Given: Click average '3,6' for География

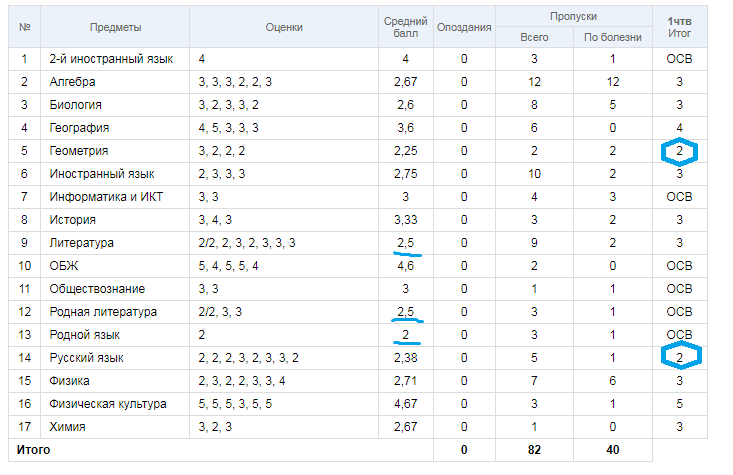Looking at the screenshot, I should click(x=405, y=128).
